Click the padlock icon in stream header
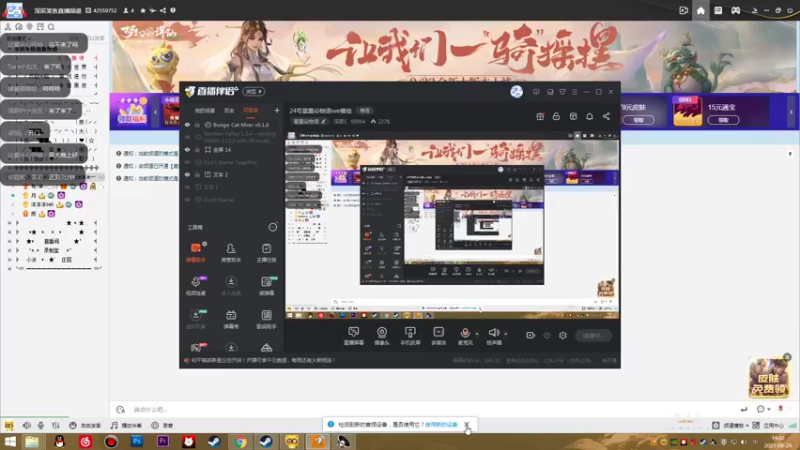Image resolution: width=800 pixels, height=450 pixels. coord(556,116)
